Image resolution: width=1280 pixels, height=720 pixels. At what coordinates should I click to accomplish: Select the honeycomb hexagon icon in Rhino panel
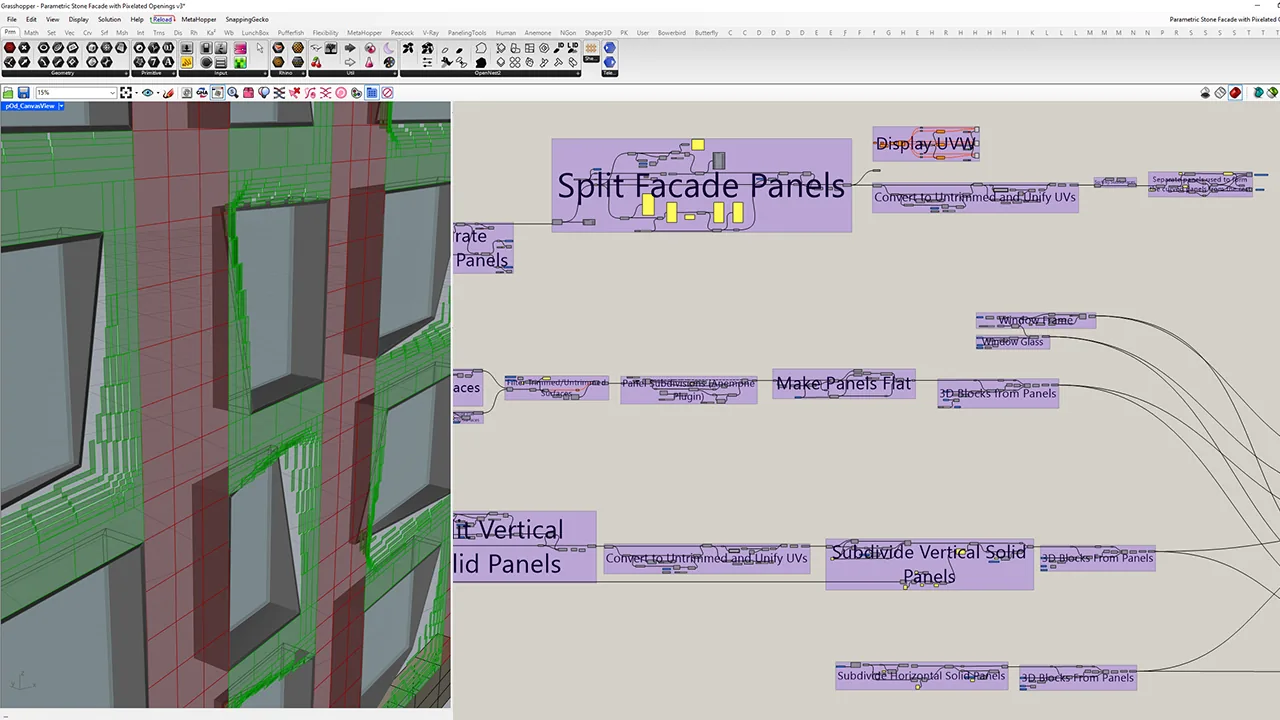[x=298, y=47]
